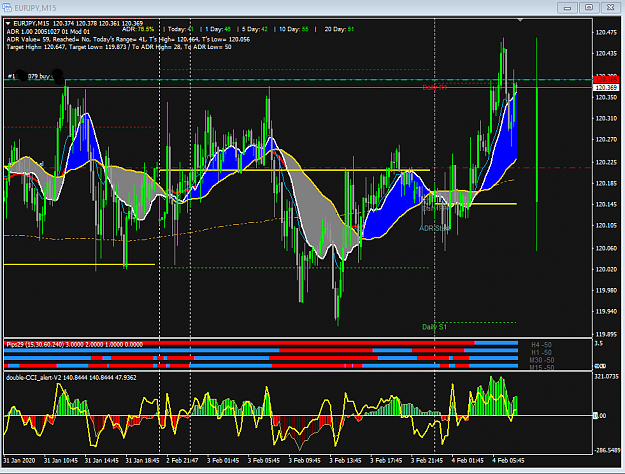Click the 31 Jan 18:45 time label
This screenshot has height=474, width=625.
click(142, 460)
